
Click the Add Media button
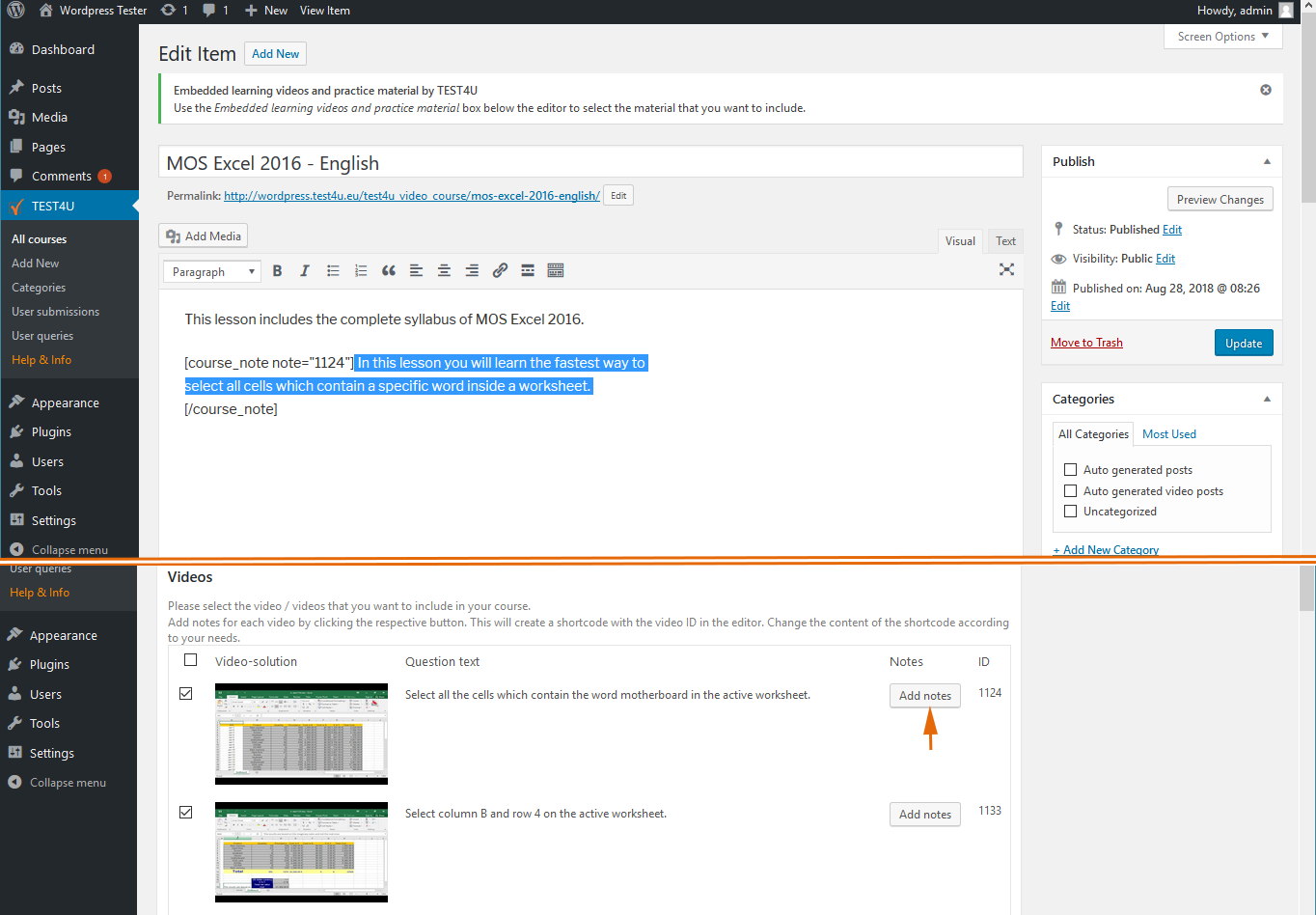(x=204, y=236)
